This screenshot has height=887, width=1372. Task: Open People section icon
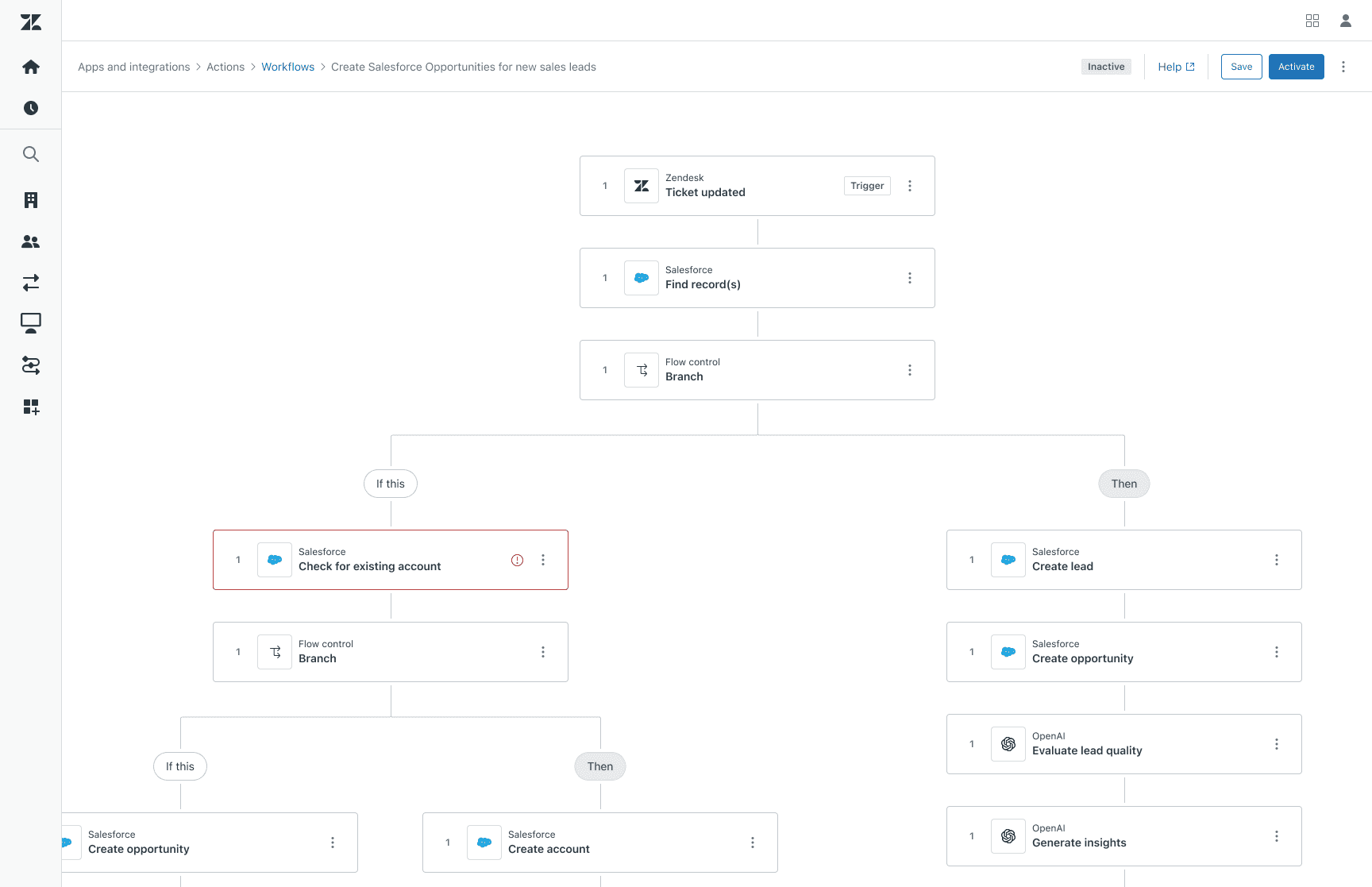(x=31, y=241)
